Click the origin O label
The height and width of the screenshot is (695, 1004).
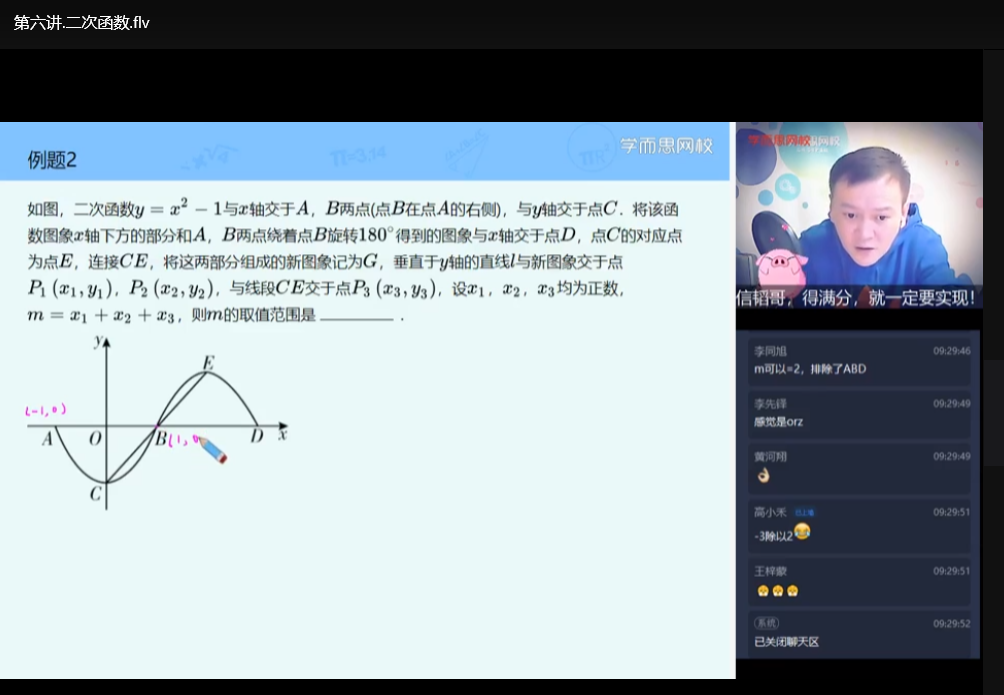95,439
